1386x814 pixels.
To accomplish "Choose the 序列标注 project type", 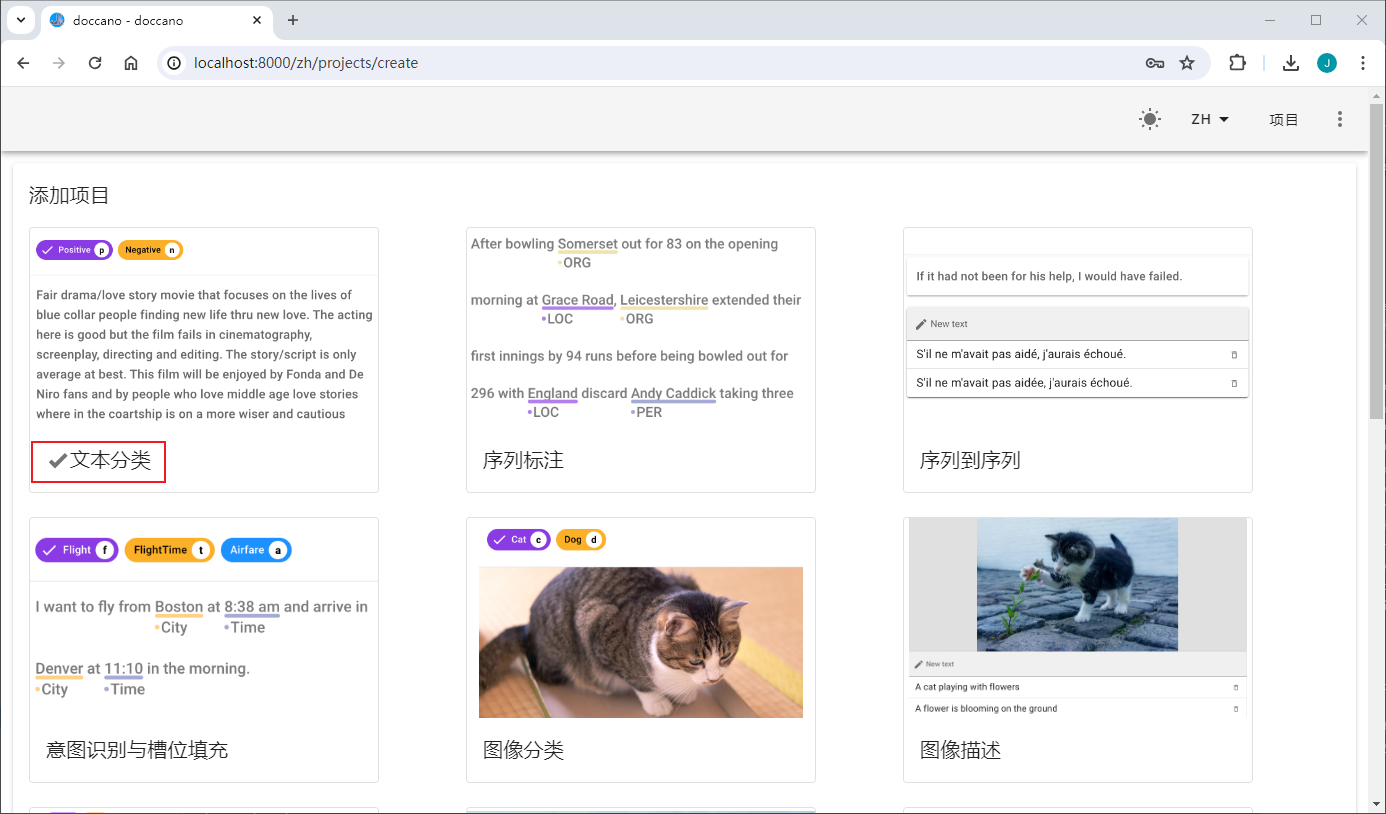I will click(524, 460).
